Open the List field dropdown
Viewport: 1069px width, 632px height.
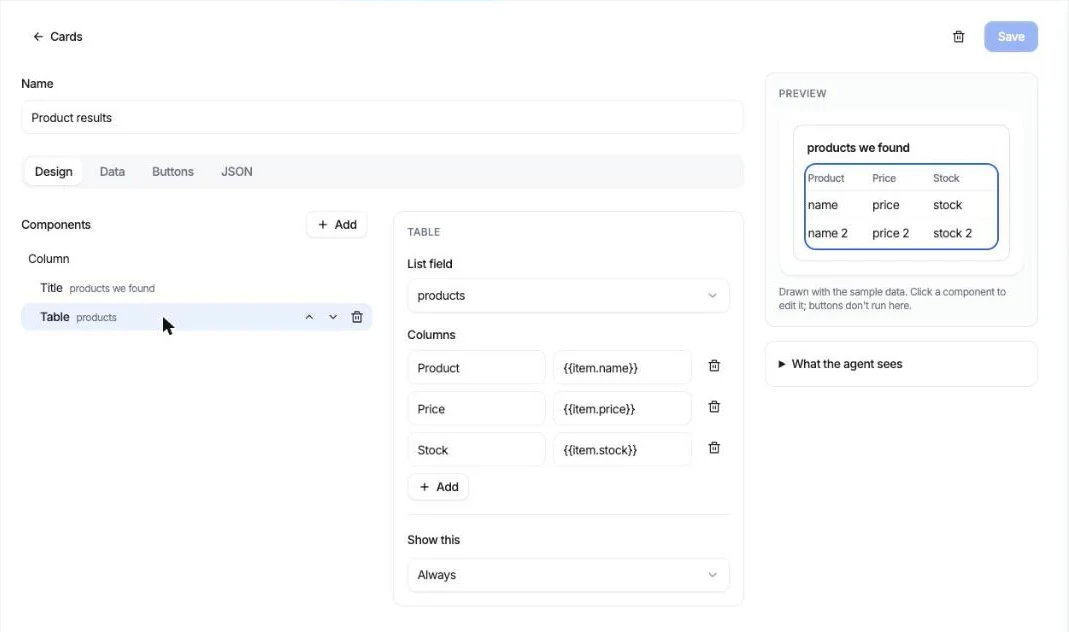click(568, 296)
